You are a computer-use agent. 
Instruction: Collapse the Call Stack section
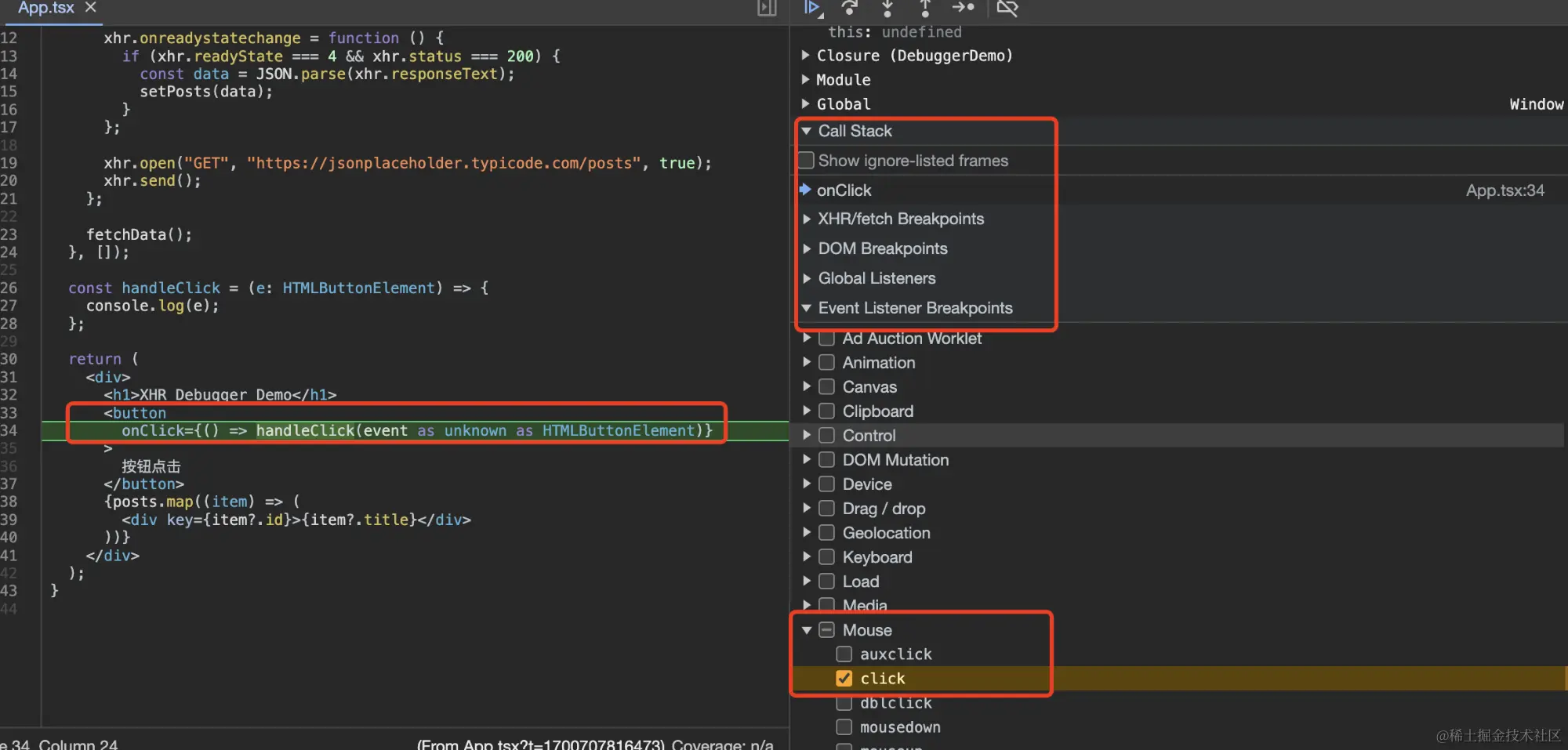point(806,131)
